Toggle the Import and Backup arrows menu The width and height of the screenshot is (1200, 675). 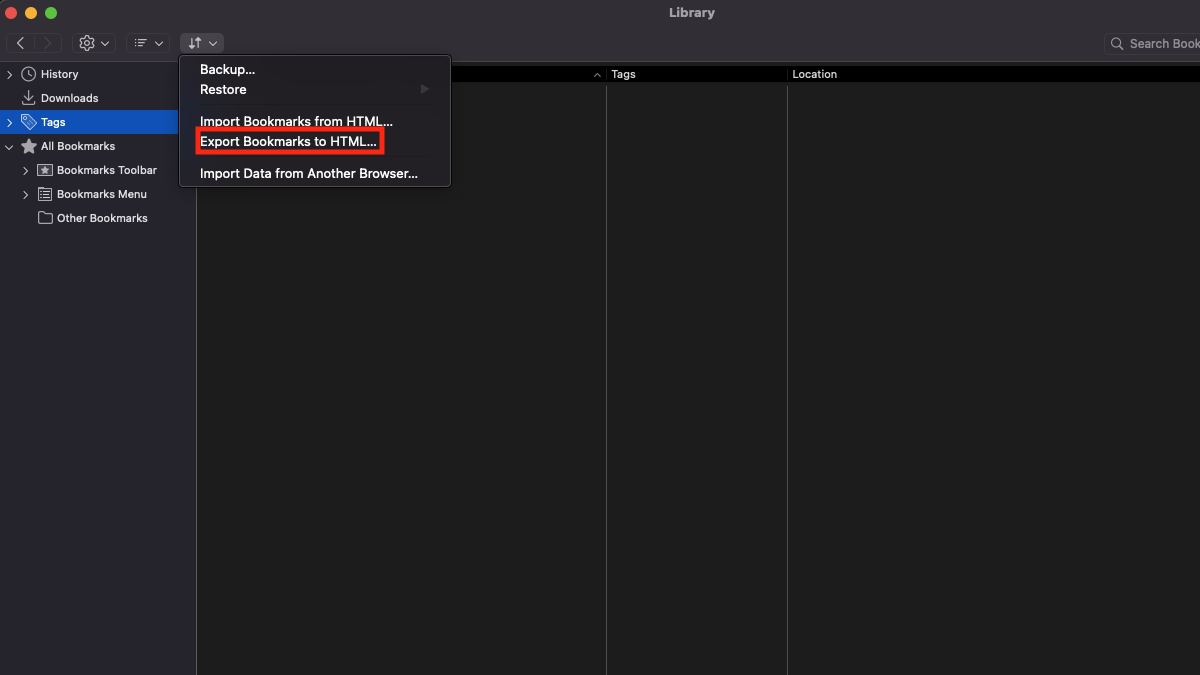tap(202, 43)
